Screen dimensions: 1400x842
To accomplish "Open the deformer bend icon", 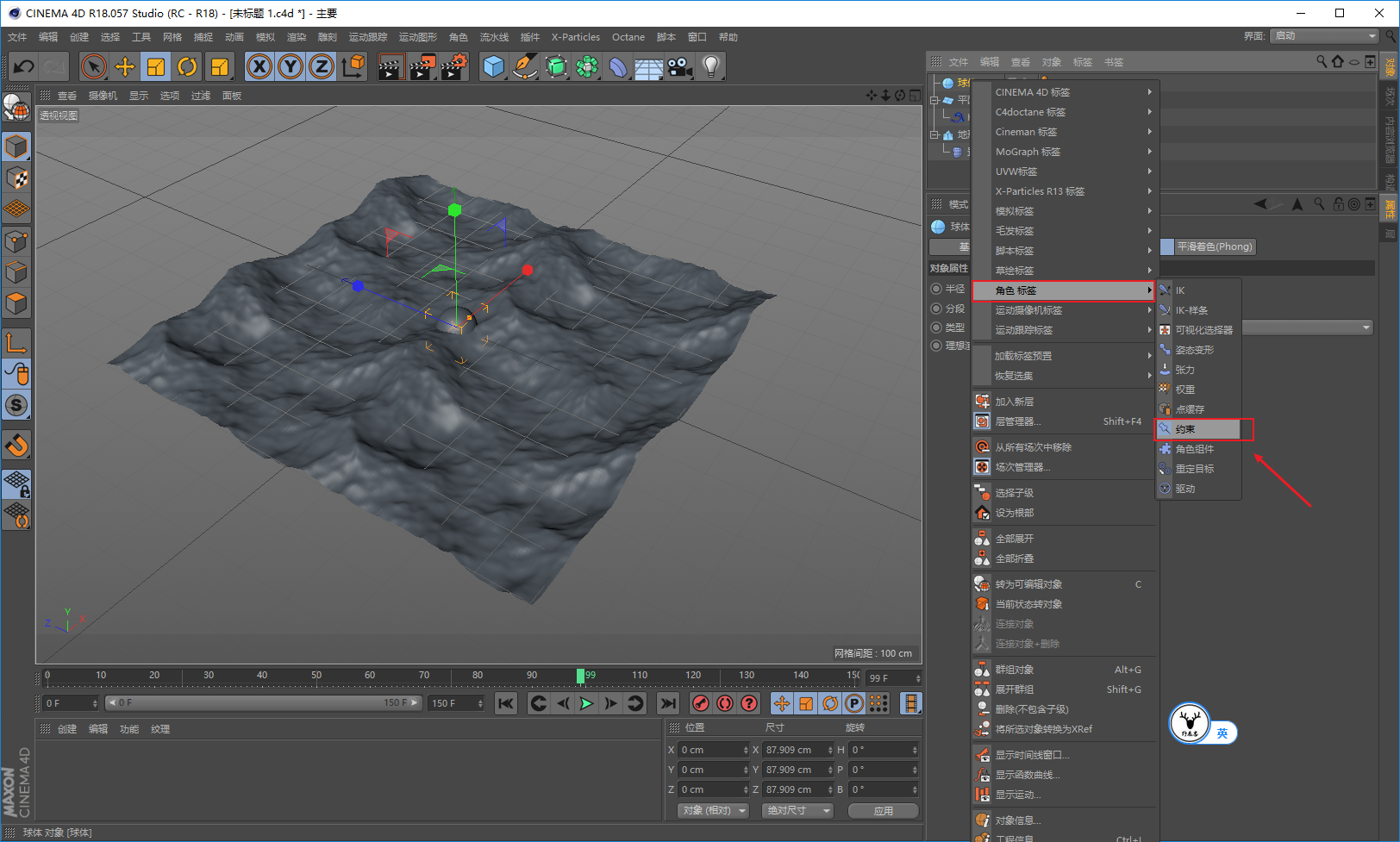I will [x=618, y=66].
